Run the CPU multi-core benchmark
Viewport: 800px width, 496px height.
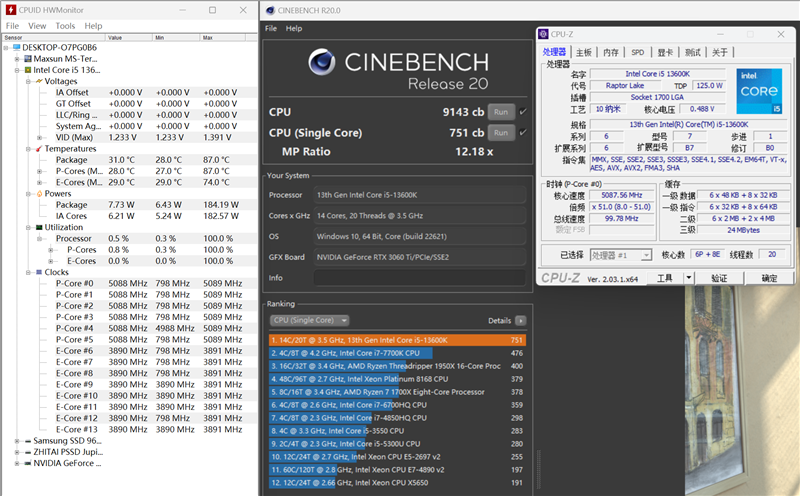[501, 112]
